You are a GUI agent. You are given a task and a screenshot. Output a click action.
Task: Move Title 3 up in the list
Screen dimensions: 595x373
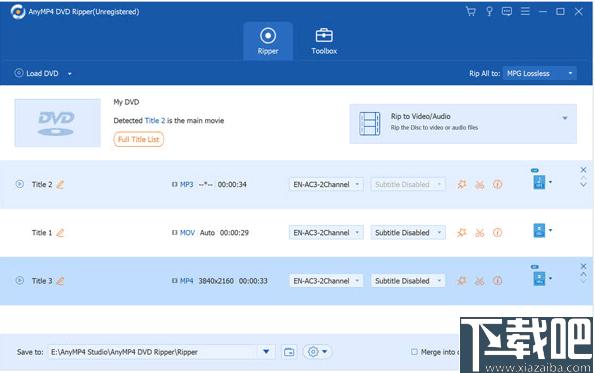584,274
